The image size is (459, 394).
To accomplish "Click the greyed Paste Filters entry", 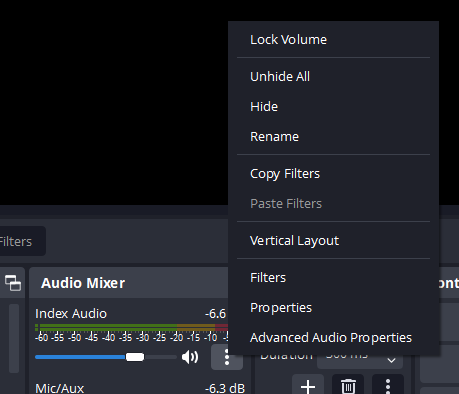I will point(333,204).
